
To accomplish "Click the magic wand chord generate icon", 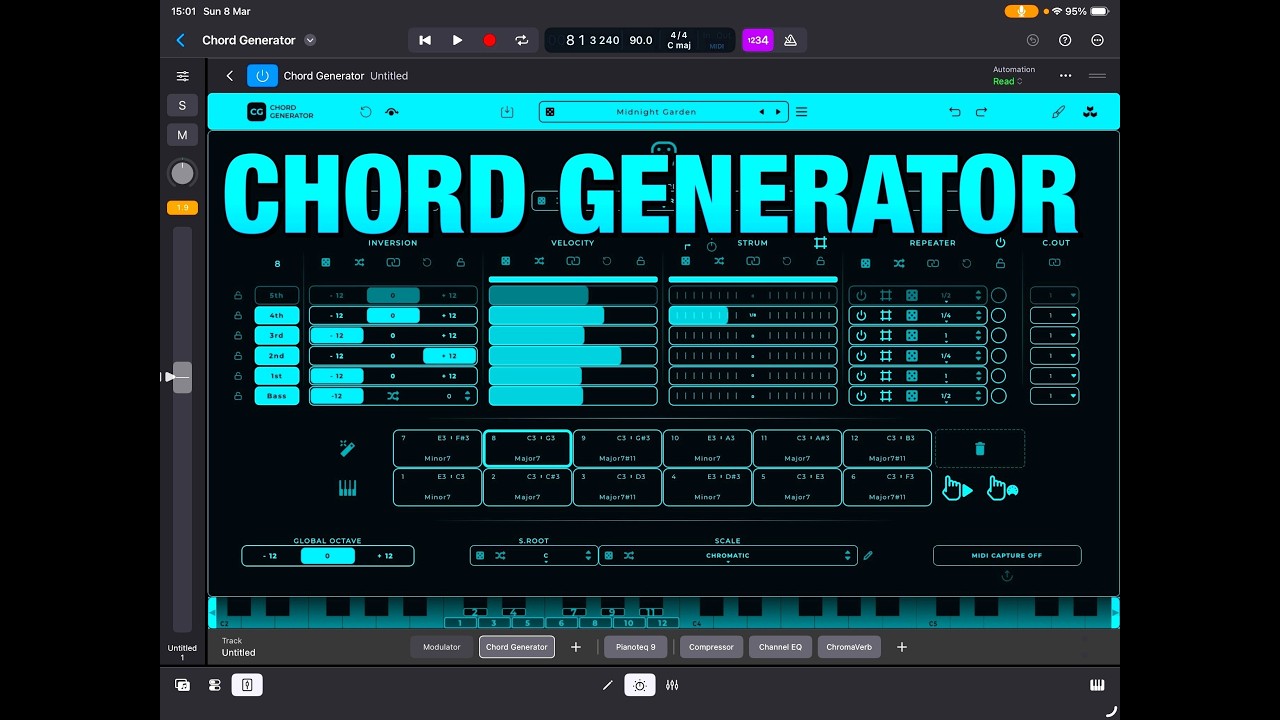I will coord(347,448).
